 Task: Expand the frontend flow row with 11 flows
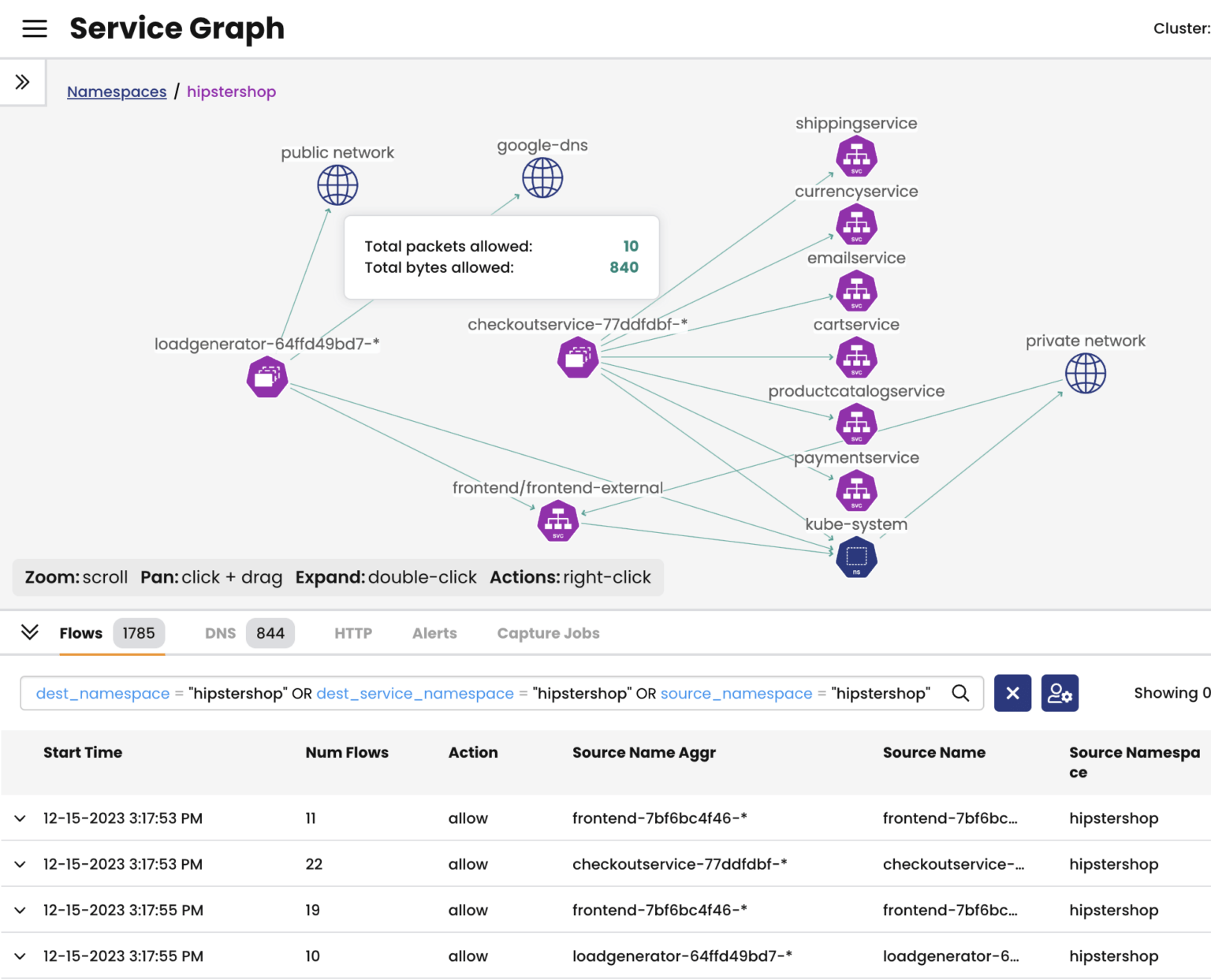click(20, 818)
